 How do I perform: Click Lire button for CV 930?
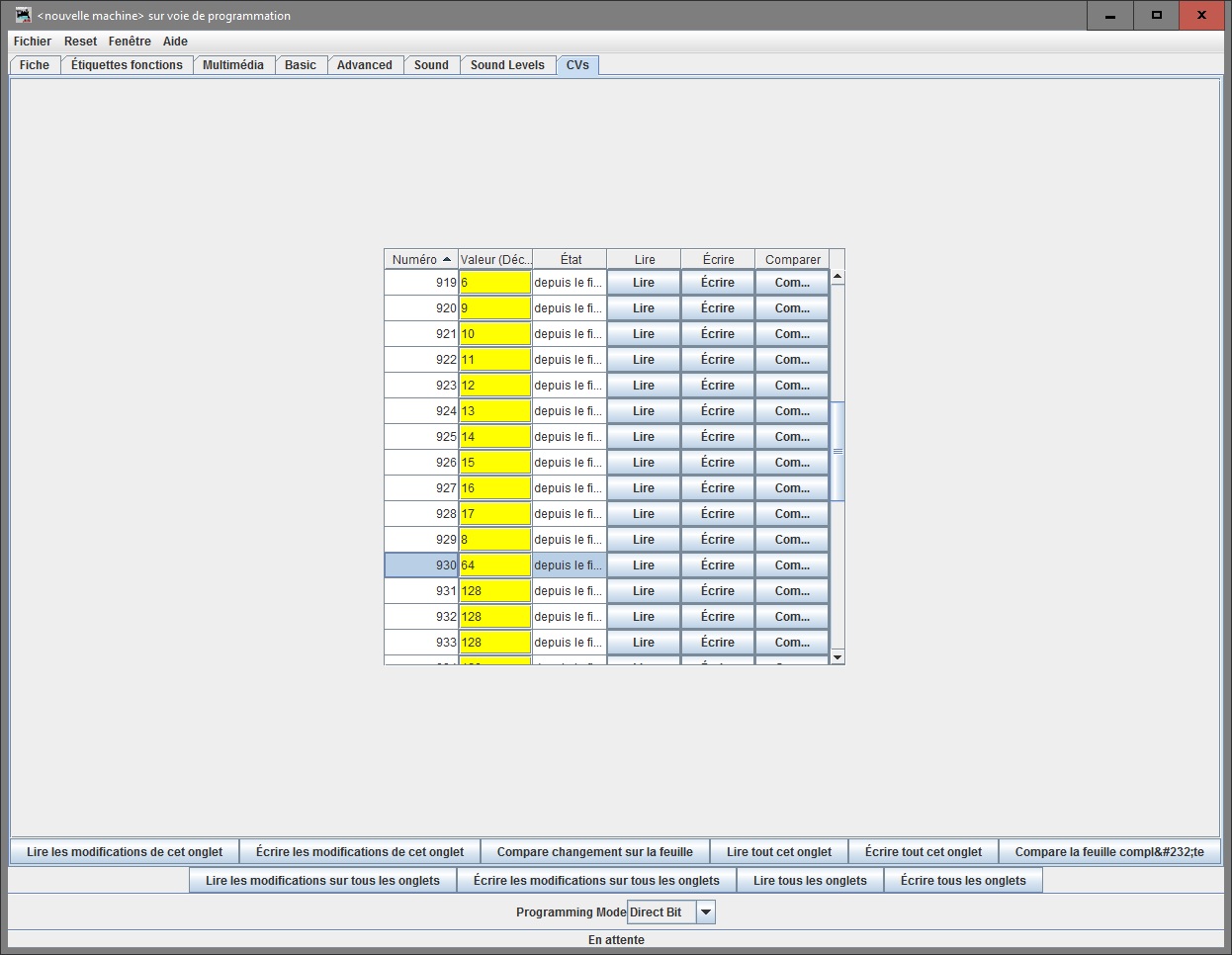tap(644, 565)
